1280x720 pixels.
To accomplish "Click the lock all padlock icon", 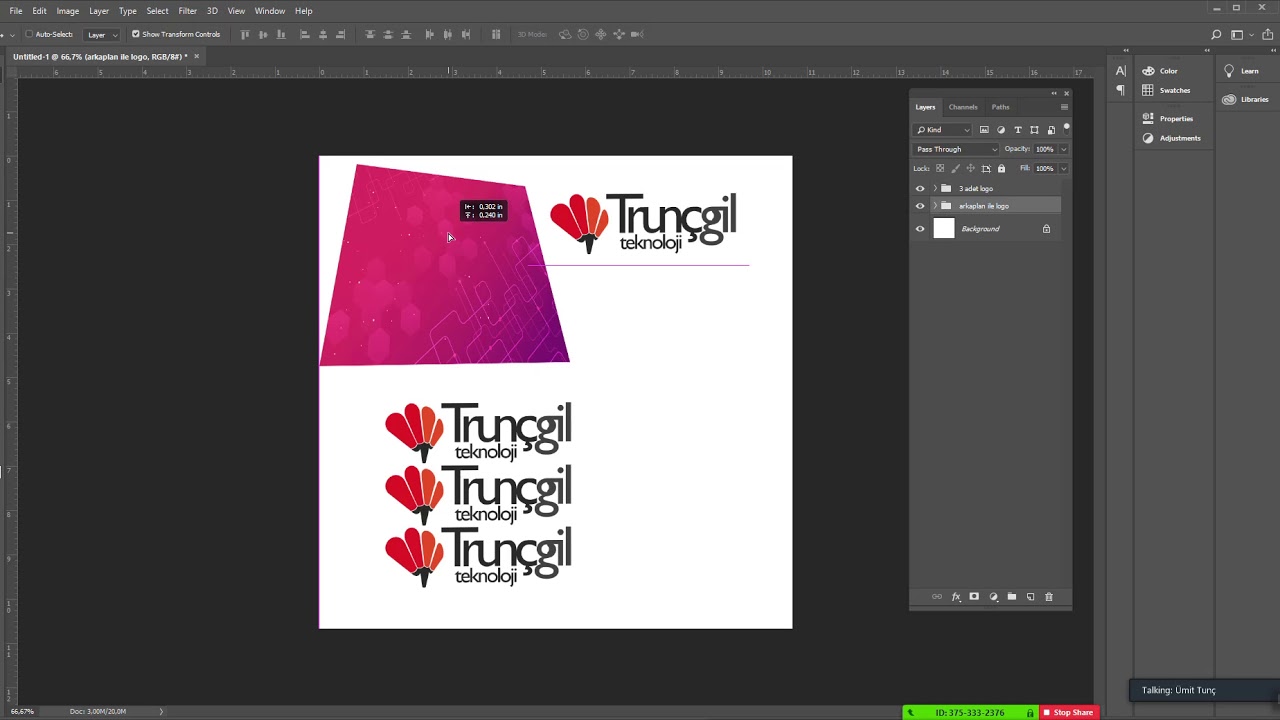I will 1001,168.
